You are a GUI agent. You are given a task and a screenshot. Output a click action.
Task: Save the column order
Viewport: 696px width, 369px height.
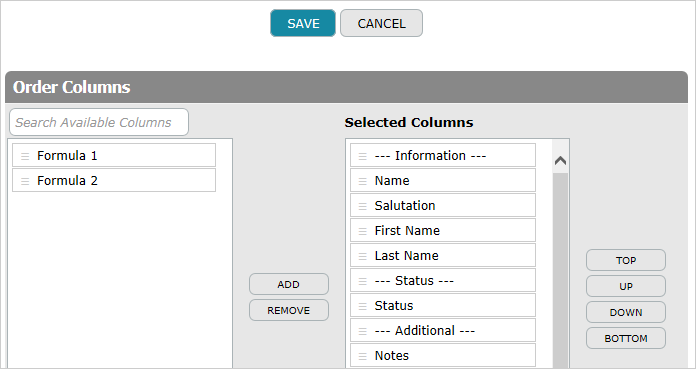[x=303, y=23]
